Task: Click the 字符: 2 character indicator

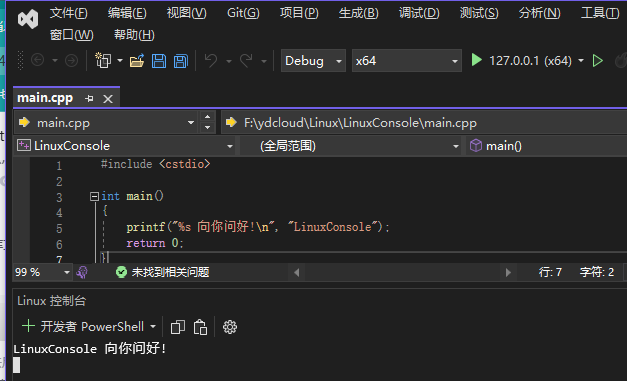Action: click(x=597, y=272)
